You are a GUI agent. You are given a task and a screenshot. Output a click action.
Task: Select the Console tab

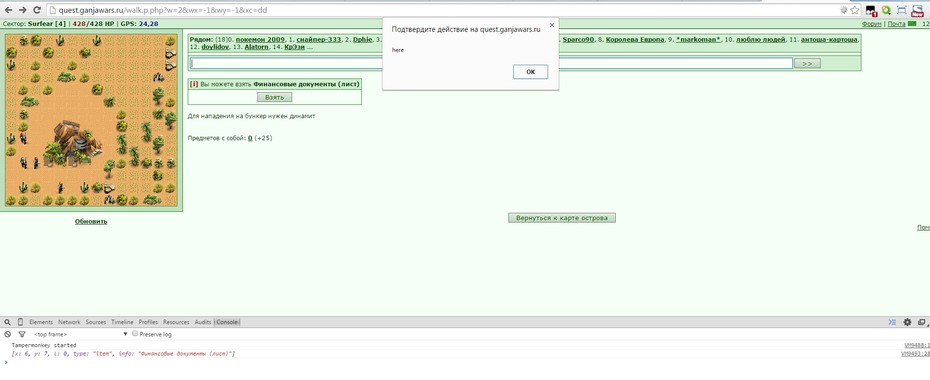click(227, 322)
